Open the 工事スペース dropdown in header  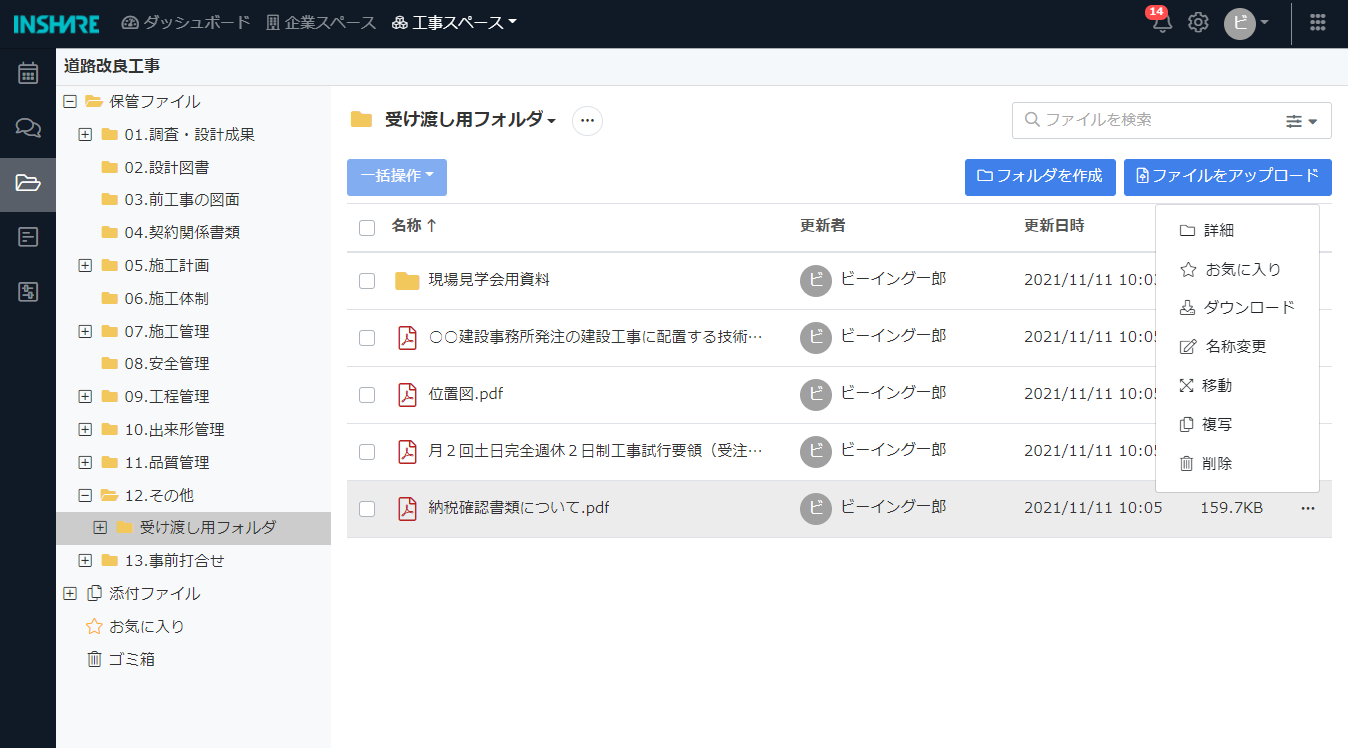click(x=454, y=22)
